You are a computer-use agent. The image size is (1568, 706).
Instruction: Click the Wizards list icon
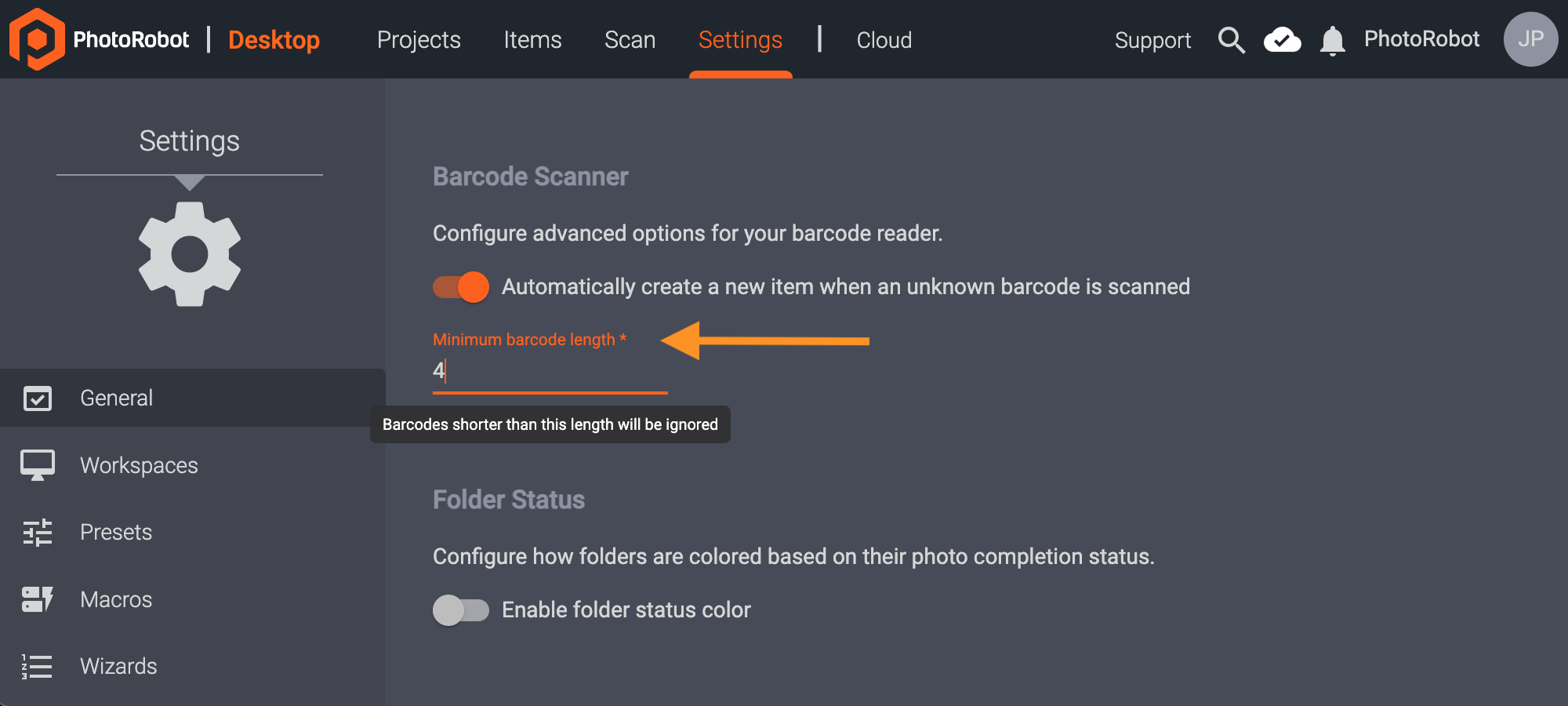pos(38,667)
